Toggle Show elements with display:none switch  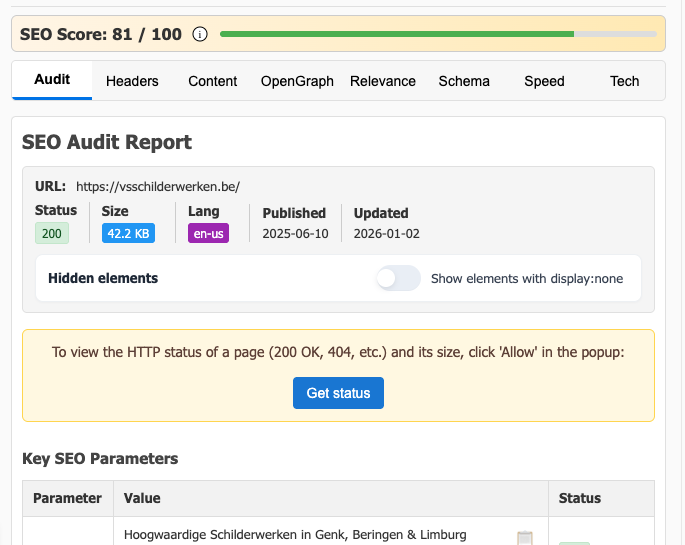click(x=398, y=279)
